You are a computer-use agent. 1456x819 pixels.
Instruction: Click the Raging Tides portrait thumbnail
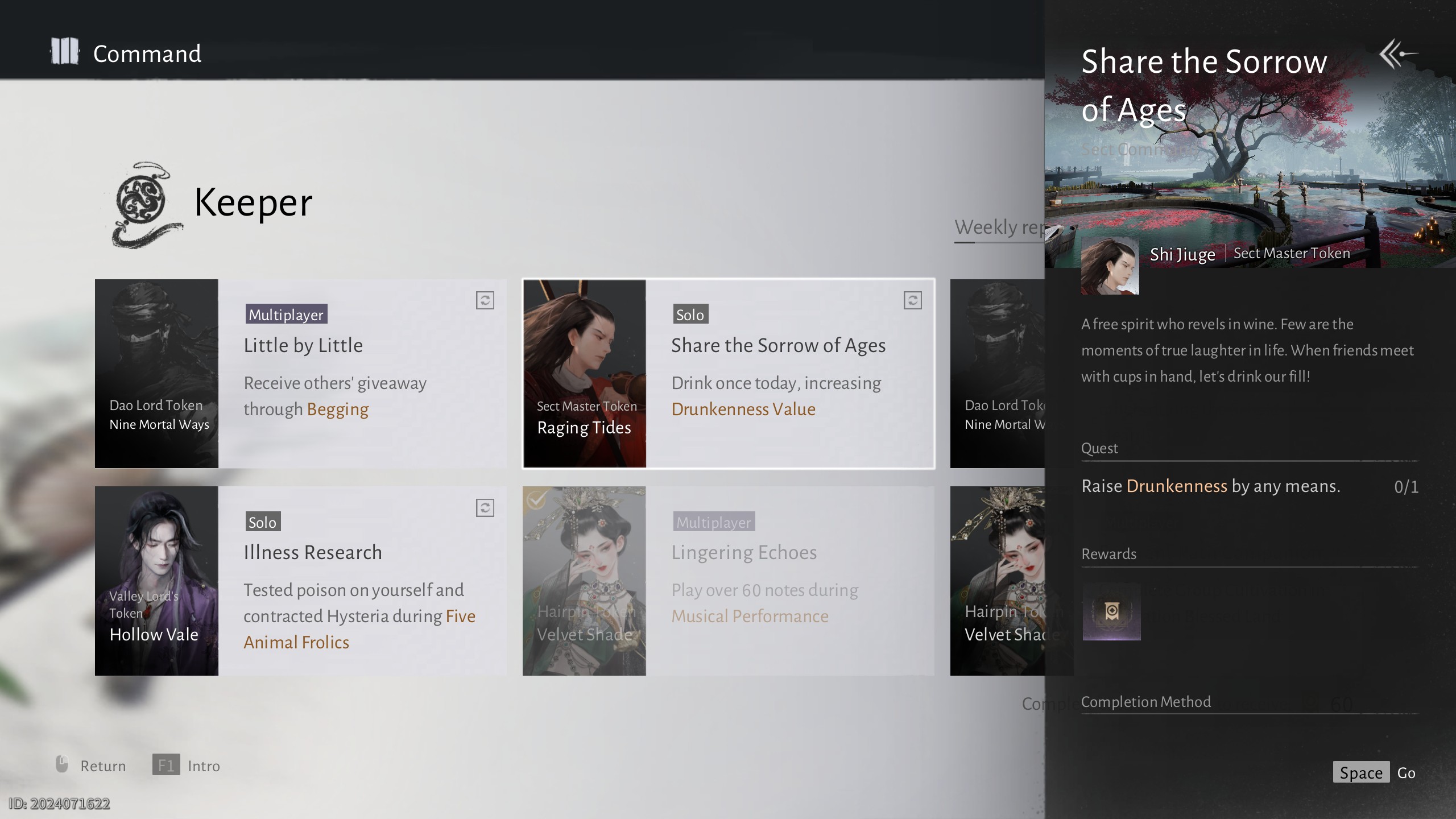[x=584, y=374]
